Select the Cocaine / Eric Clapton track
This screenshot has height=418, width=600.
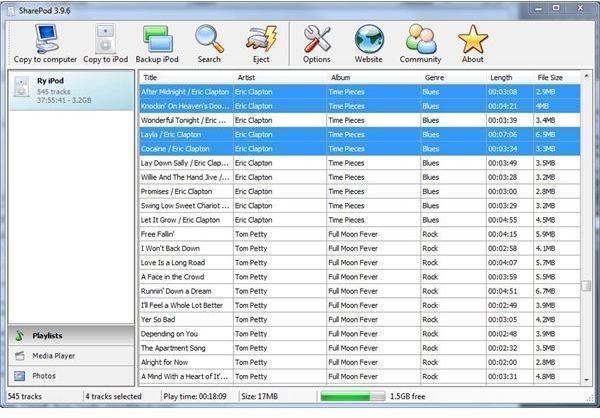[360, 149]
